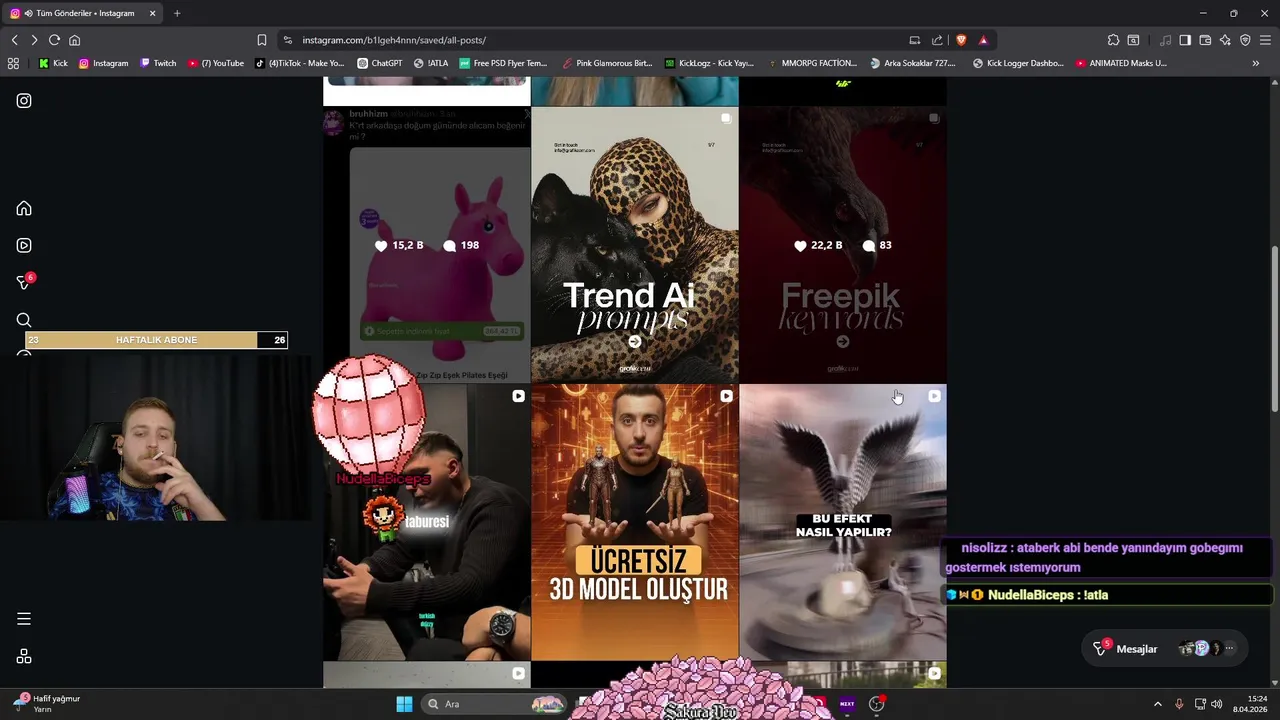1280x720 pixels.
Task: Open the Kick Logger Dashbo... bookmark
Action: click(1018, 63)
